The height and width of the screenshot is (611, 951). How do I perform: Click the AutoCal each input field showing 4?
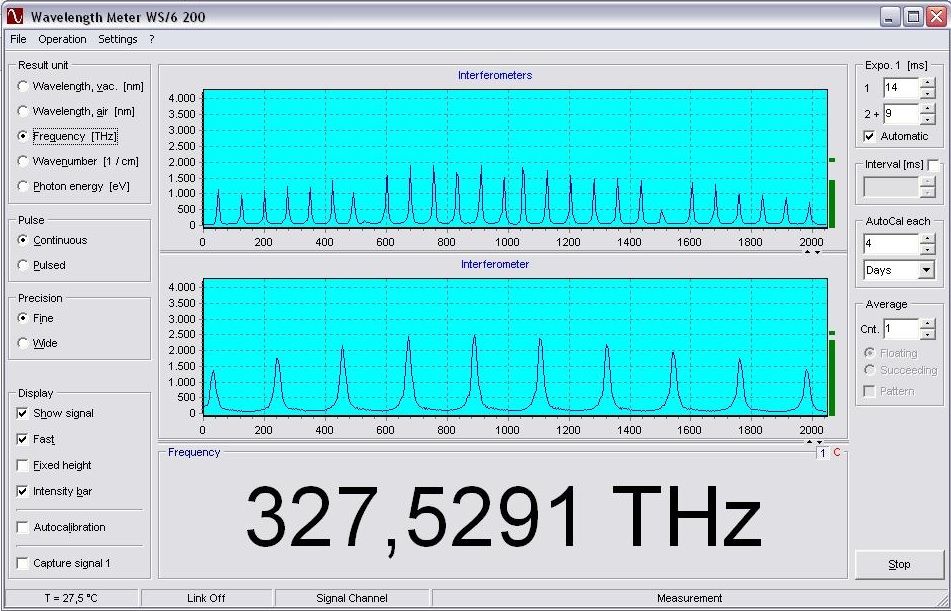click(x=892, y=245)
